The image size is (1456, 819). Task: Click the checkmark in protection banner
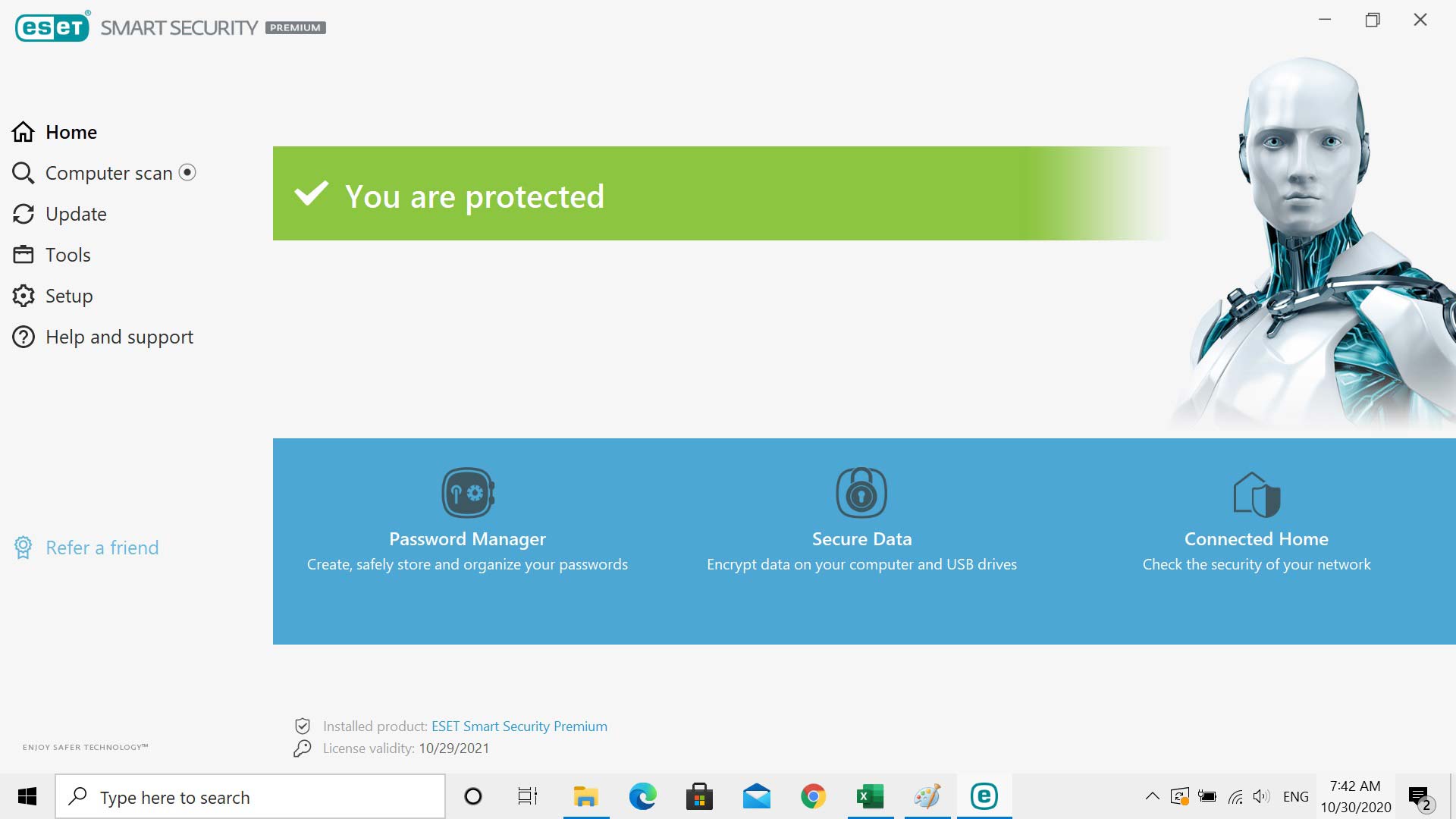(311, 193)
